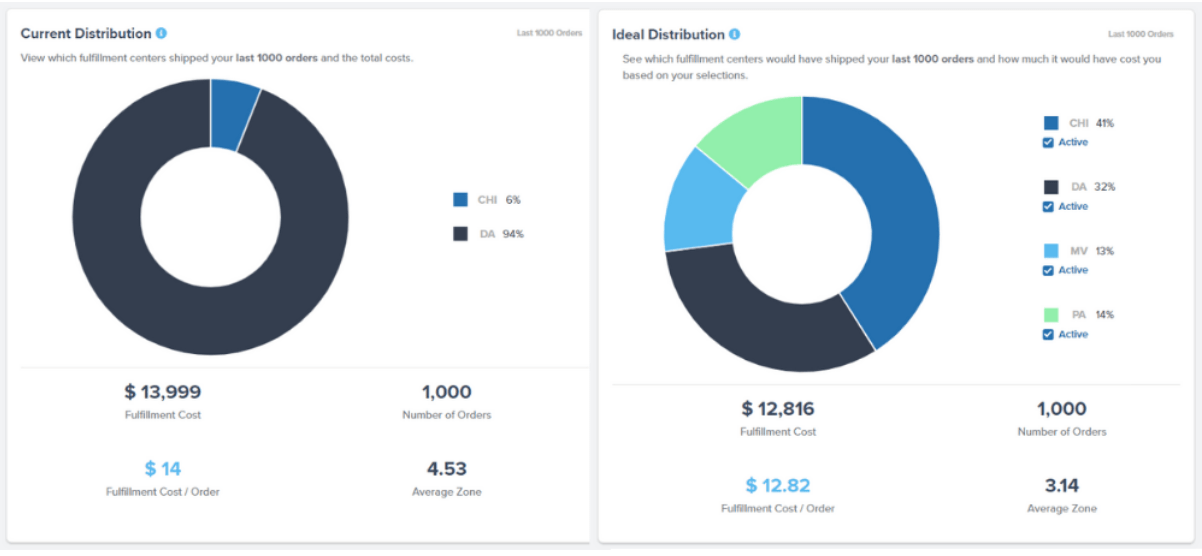The width and height of the screenshot is (1202, 556).
Task: Click the blue $12.82 cost per order value
Action: tap(777, 486)
